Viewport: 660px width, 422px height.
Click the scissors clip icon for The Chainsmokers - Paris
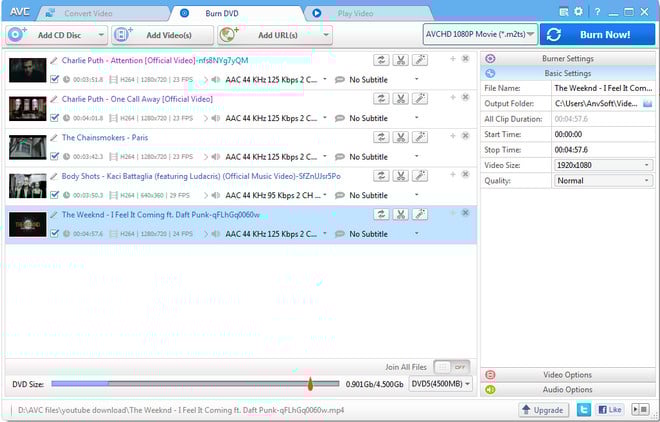tap(401, 137)
